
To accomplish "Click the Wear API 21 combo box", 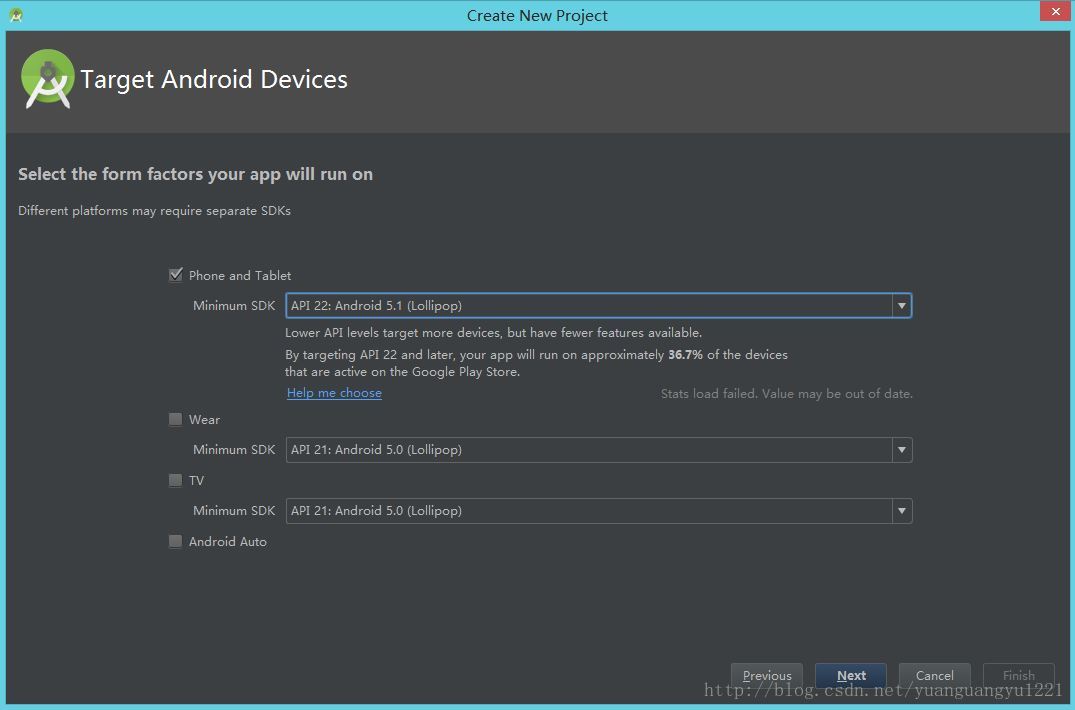I will pos(599,450).
